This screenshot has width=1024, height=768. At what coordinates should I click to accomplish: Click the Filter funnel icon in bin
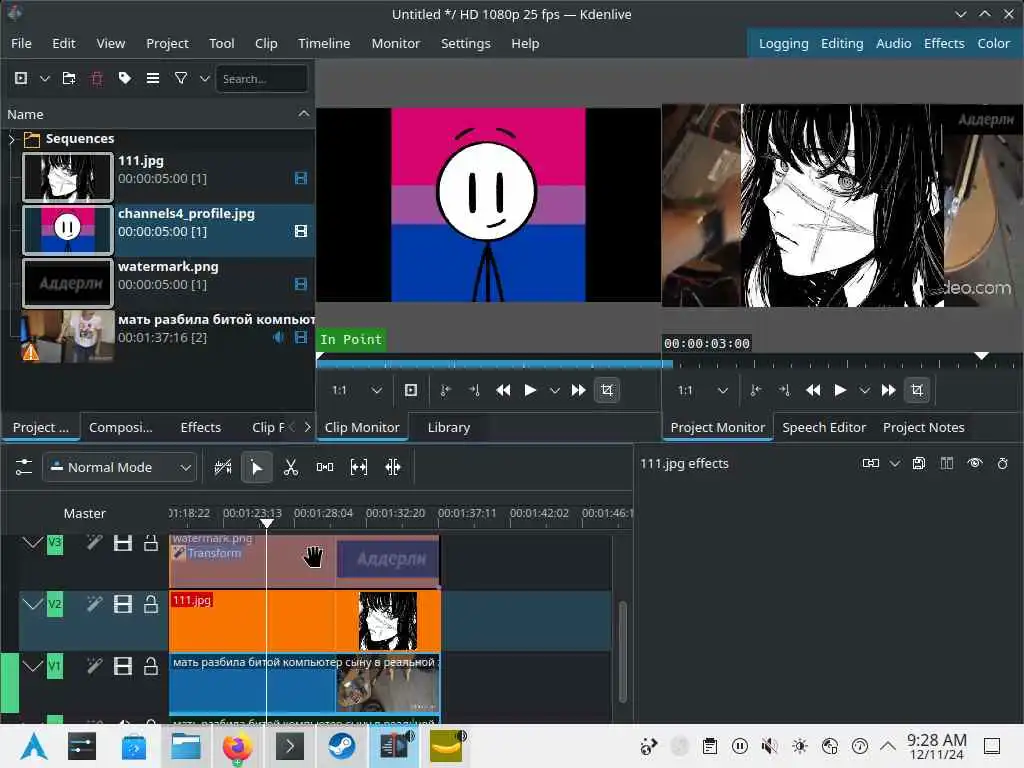coord(181,78)
